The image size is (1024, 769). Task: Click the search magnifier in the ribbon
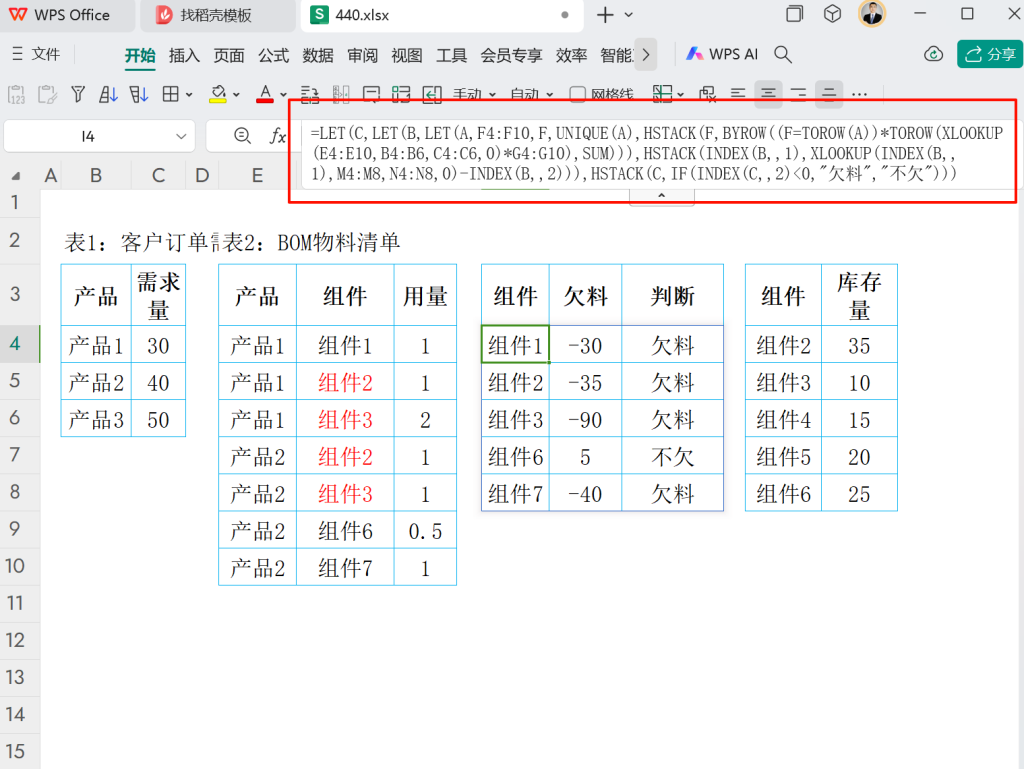(x=783, y=55)
